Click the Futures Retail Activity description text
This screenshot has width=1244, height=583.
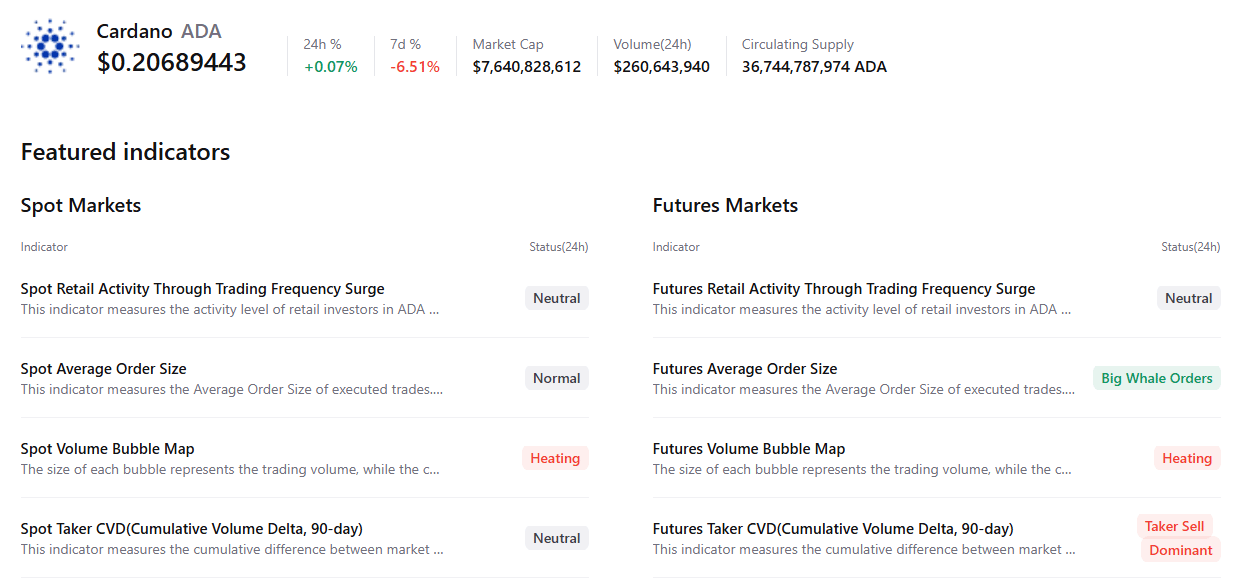862,310
